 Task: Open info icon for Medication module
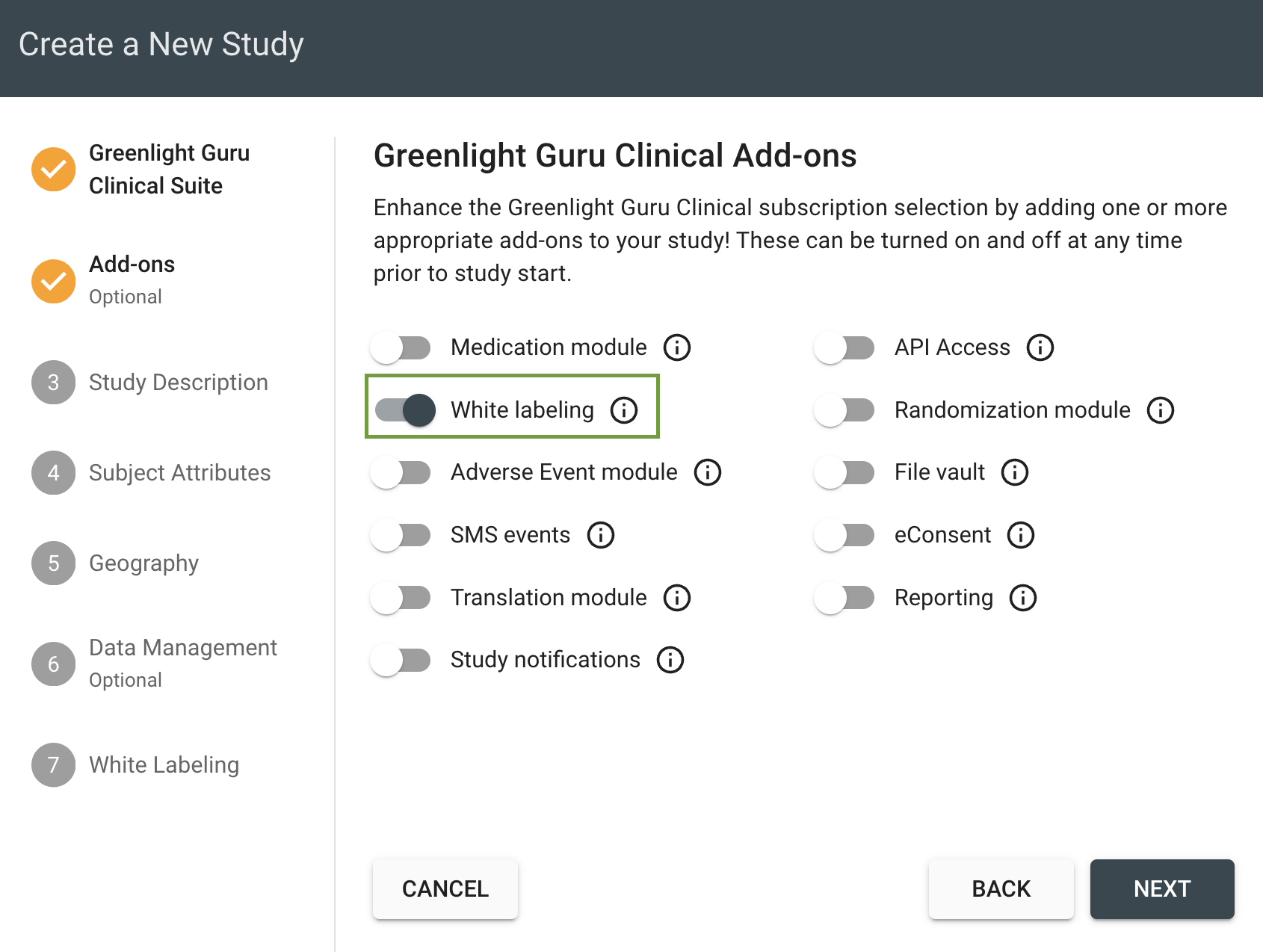[x=677, y=347]
